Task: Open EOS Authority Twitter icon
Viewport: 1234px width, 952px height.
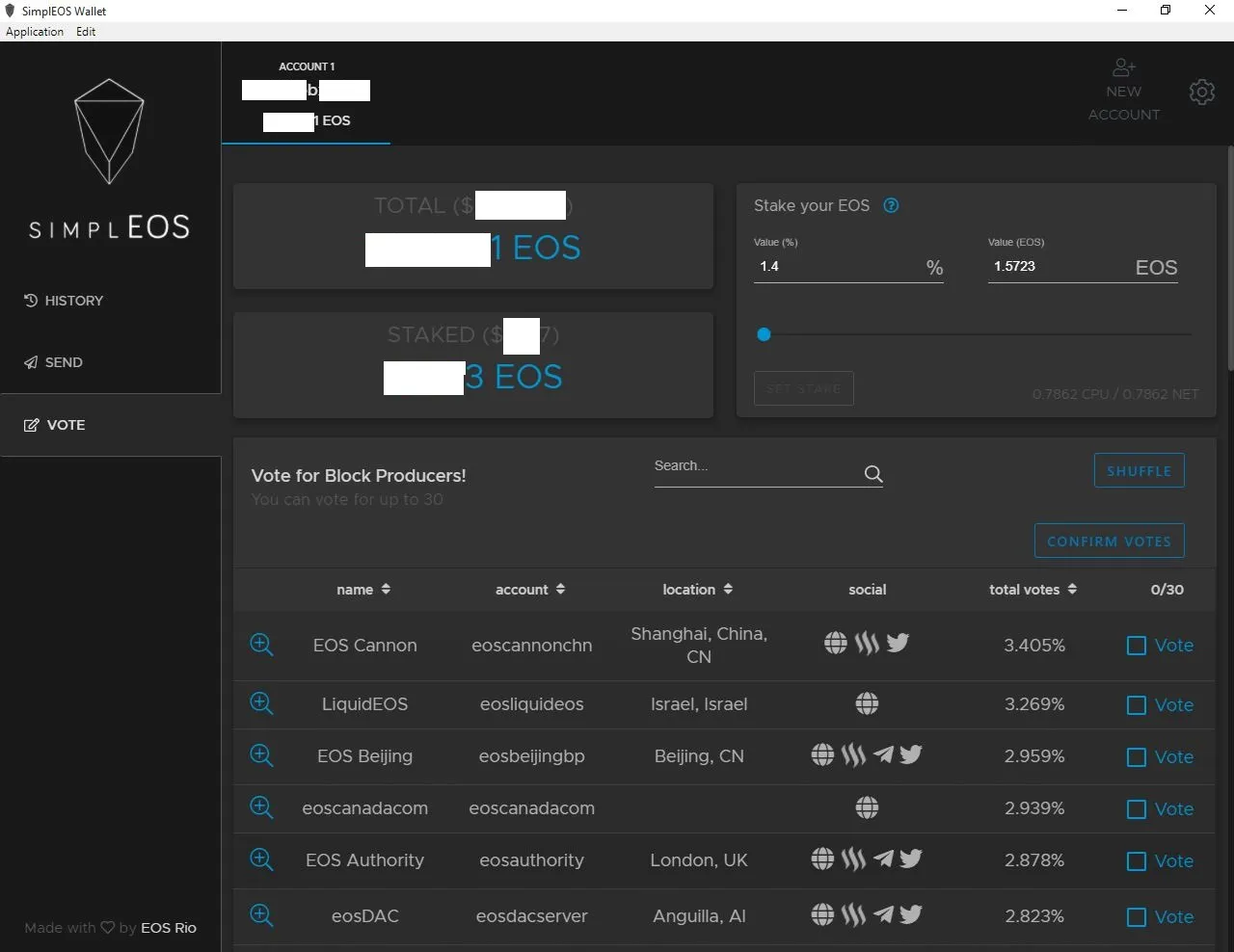Action: click(x=911, y=858)
